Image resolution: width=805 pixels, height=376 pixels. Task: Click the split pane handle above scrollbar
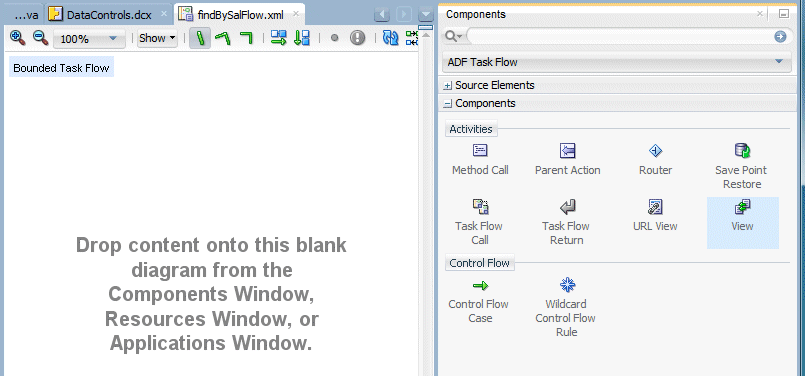(x=426, y=27)
